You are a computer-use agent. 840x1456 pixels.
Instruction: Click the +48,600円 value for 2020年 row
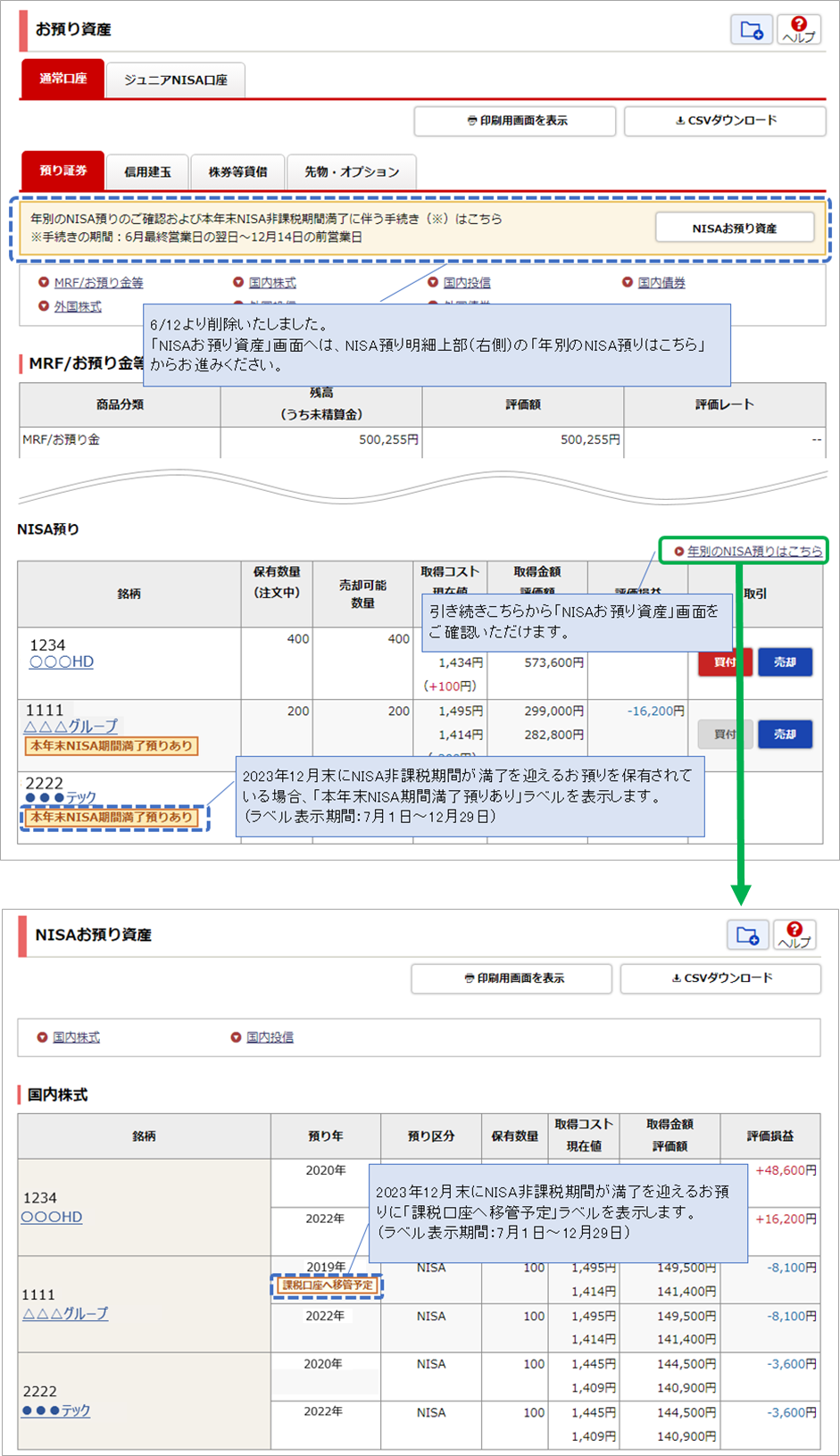(786, 1170)
